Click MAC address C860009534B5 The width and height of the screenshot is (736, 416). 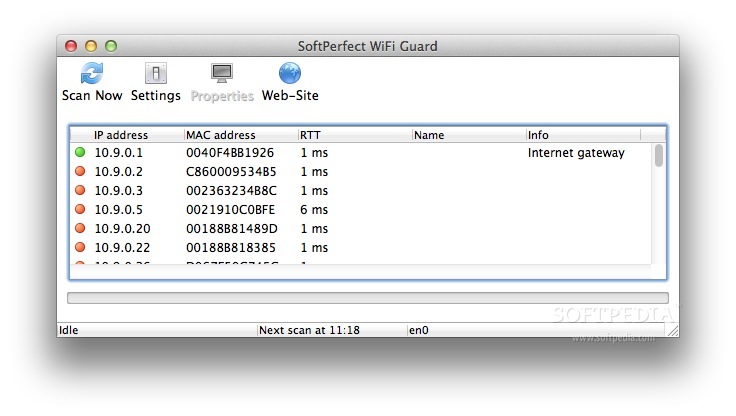click(x=231, y=172)
